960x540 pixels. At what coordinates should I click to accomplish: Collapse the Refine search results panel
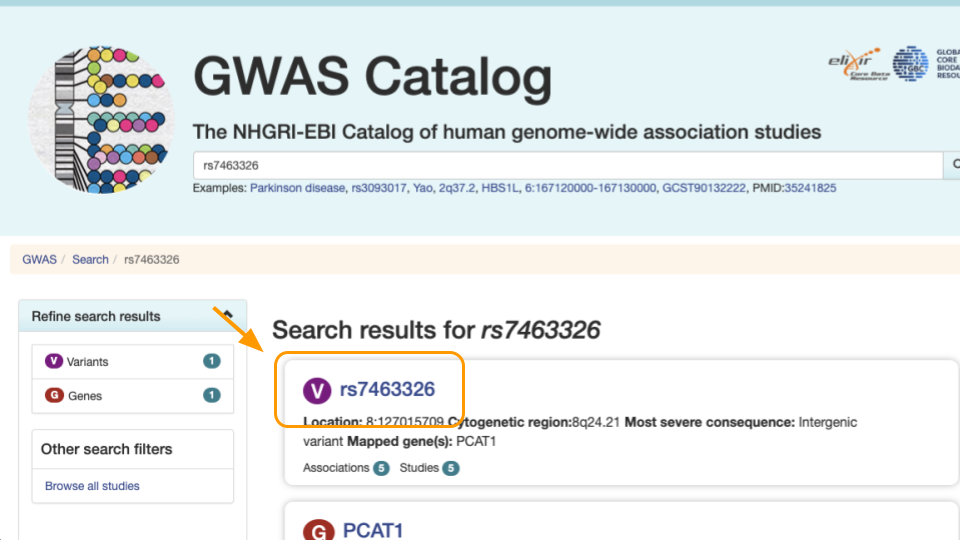[x=228, y=315]
